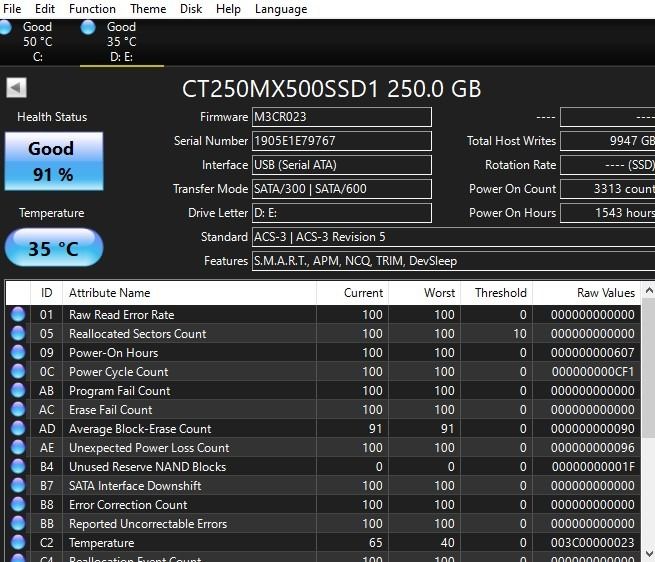Click the previous disk arrow button

(16, 88)
